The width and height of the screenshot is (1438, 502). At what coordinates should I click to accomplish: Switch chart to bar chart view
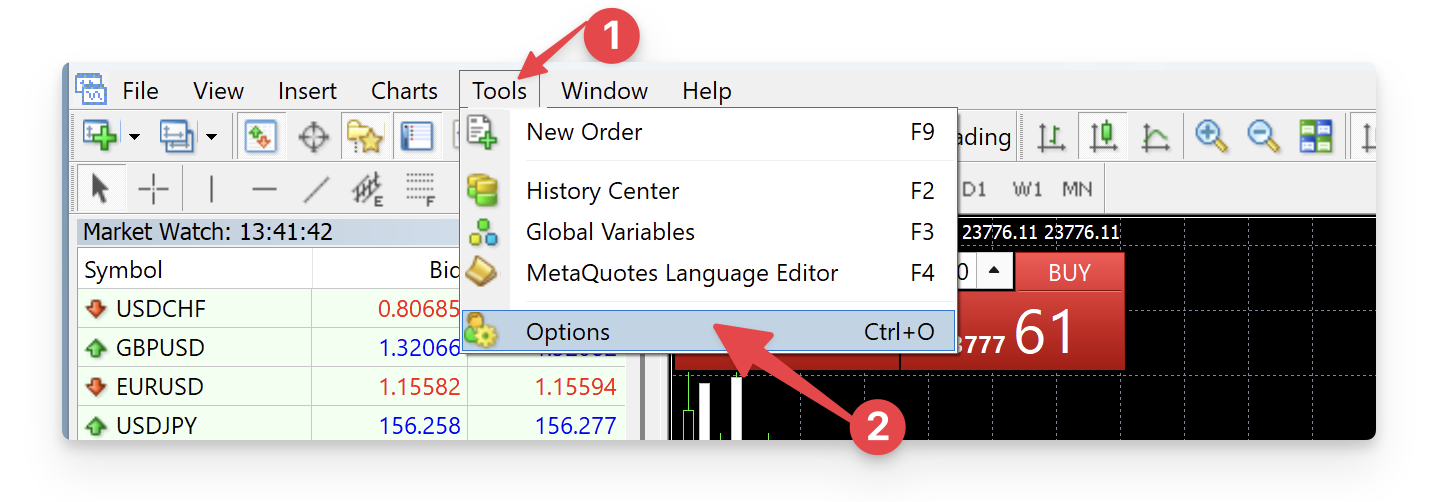click(1051, 136)
